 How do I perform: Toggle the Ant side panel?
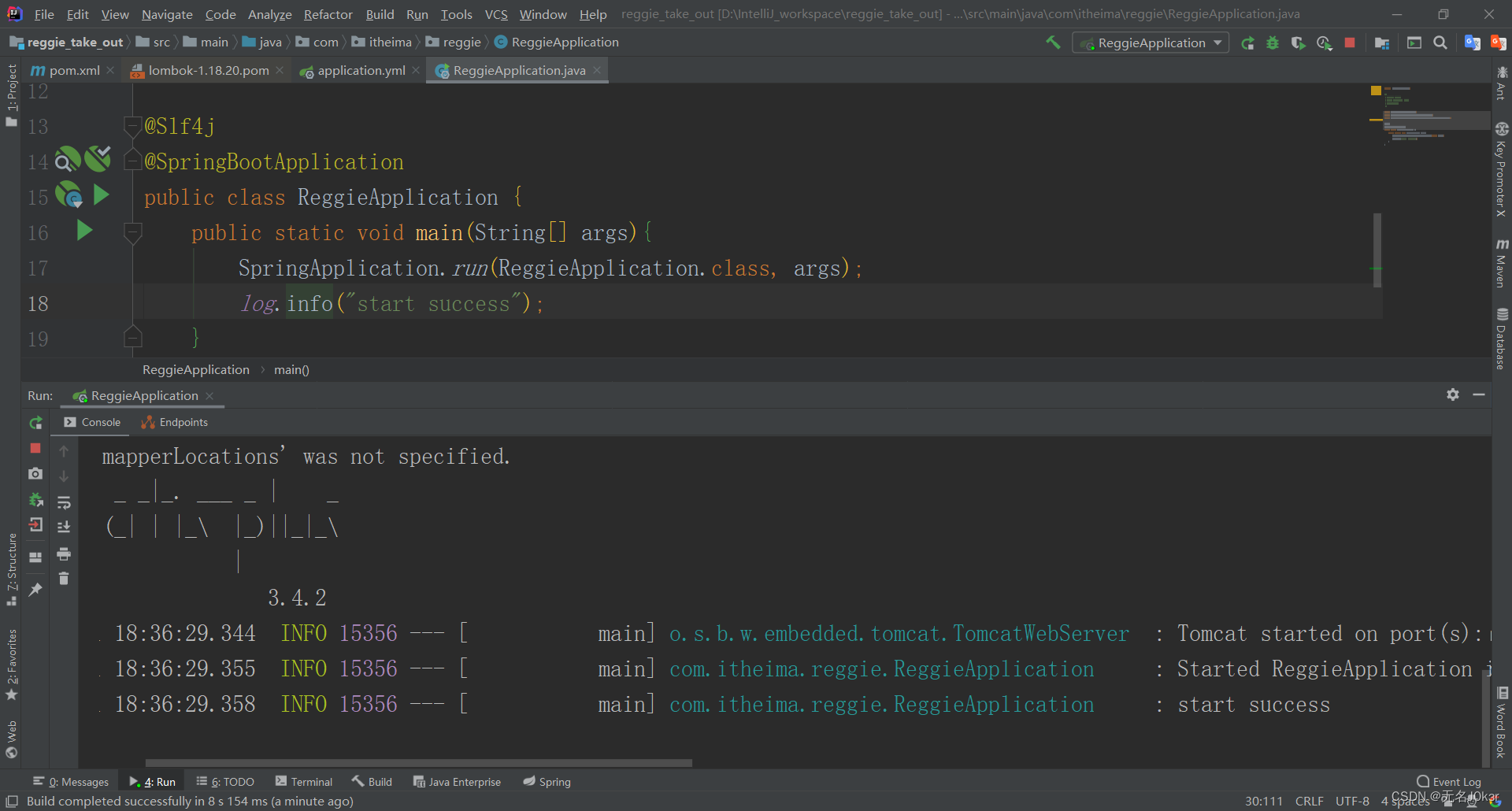click(1502, 83)
